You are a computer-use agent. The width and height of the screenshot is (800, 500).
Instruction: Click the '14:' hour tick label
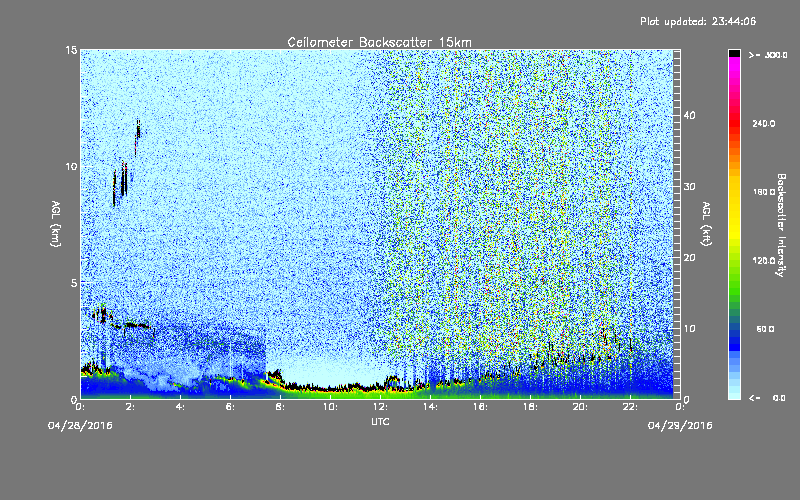[431, 407]
